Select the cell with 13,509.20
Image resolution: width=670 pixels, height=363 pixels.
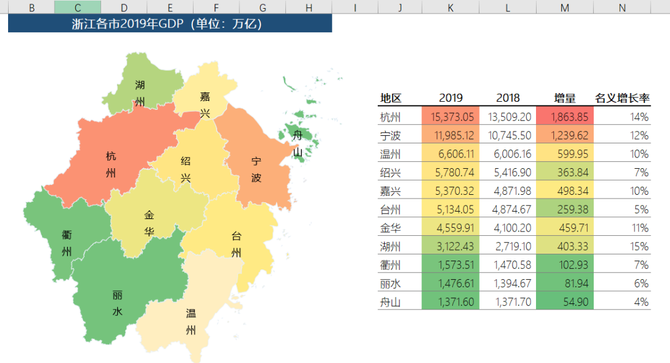[508, 116]
